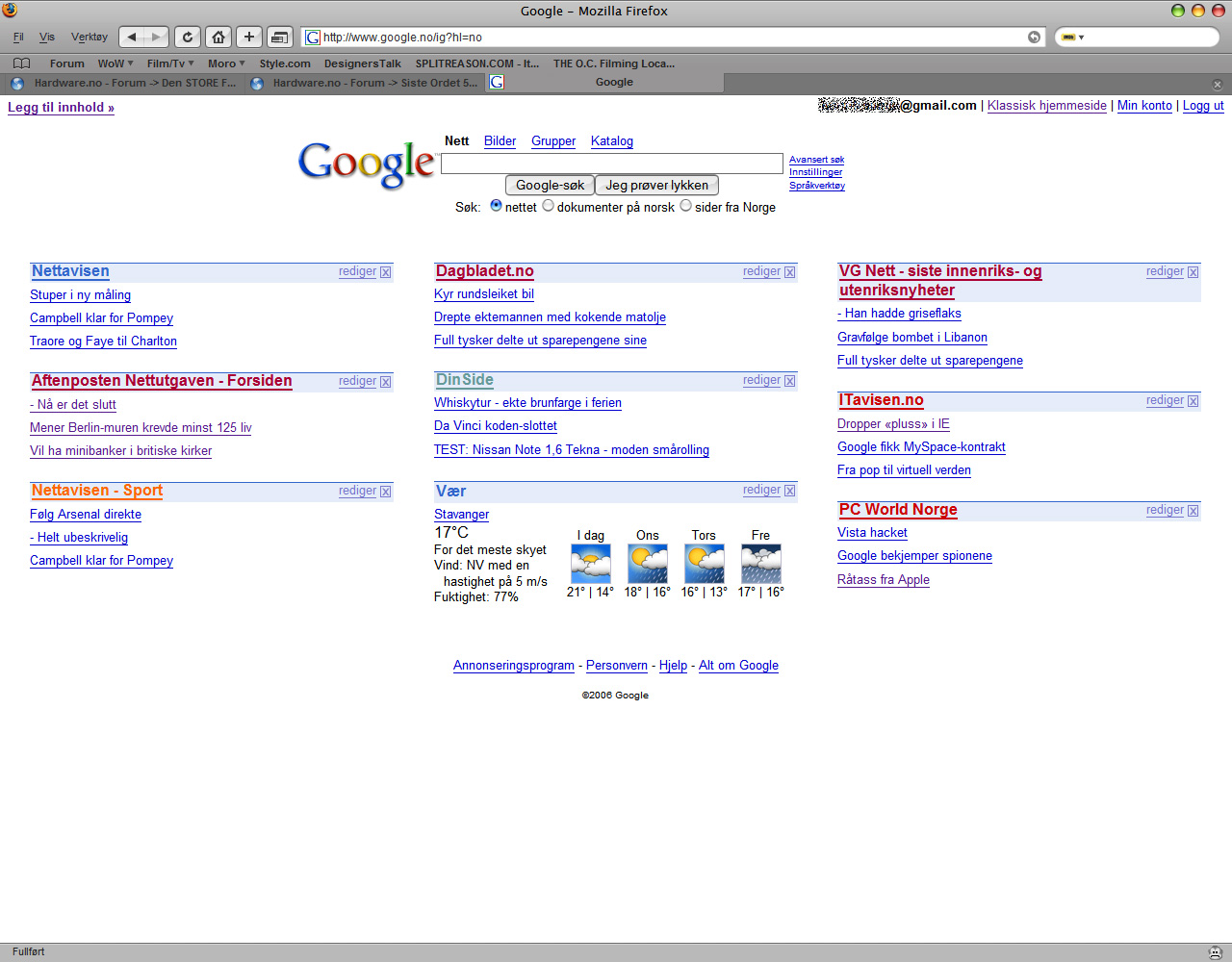Select 'sider fra Norge' radio option
Image resolution: width=1232 pixels, height=962 pixels.
686,206
